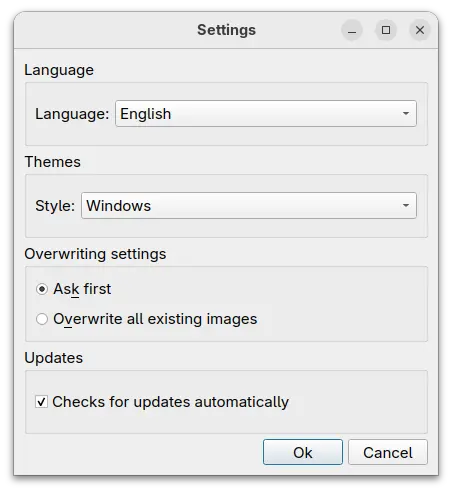Screen dimensions: 452x492
Task: Click the arrow on the Style combo box
Action: coord(406,206)
